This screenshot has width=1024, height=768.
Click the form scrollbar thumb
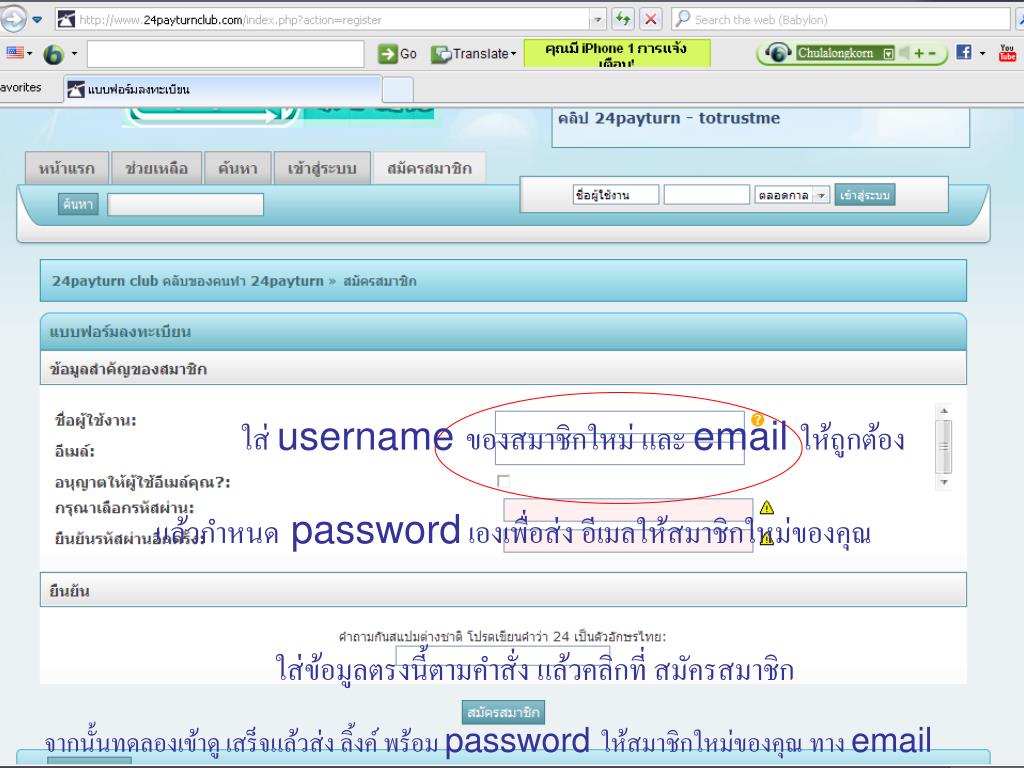pyautogui.click(x=944, y=447)
